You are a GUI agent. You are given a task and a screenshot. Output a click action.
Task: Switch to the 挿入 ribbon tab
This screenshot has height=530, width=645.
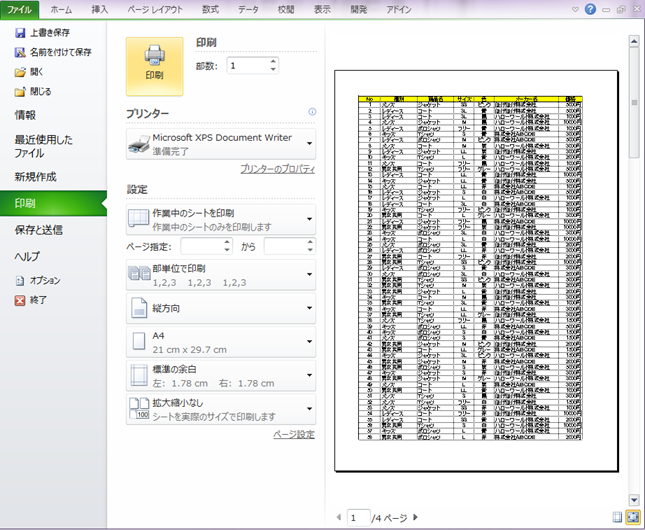pos(100,10)
